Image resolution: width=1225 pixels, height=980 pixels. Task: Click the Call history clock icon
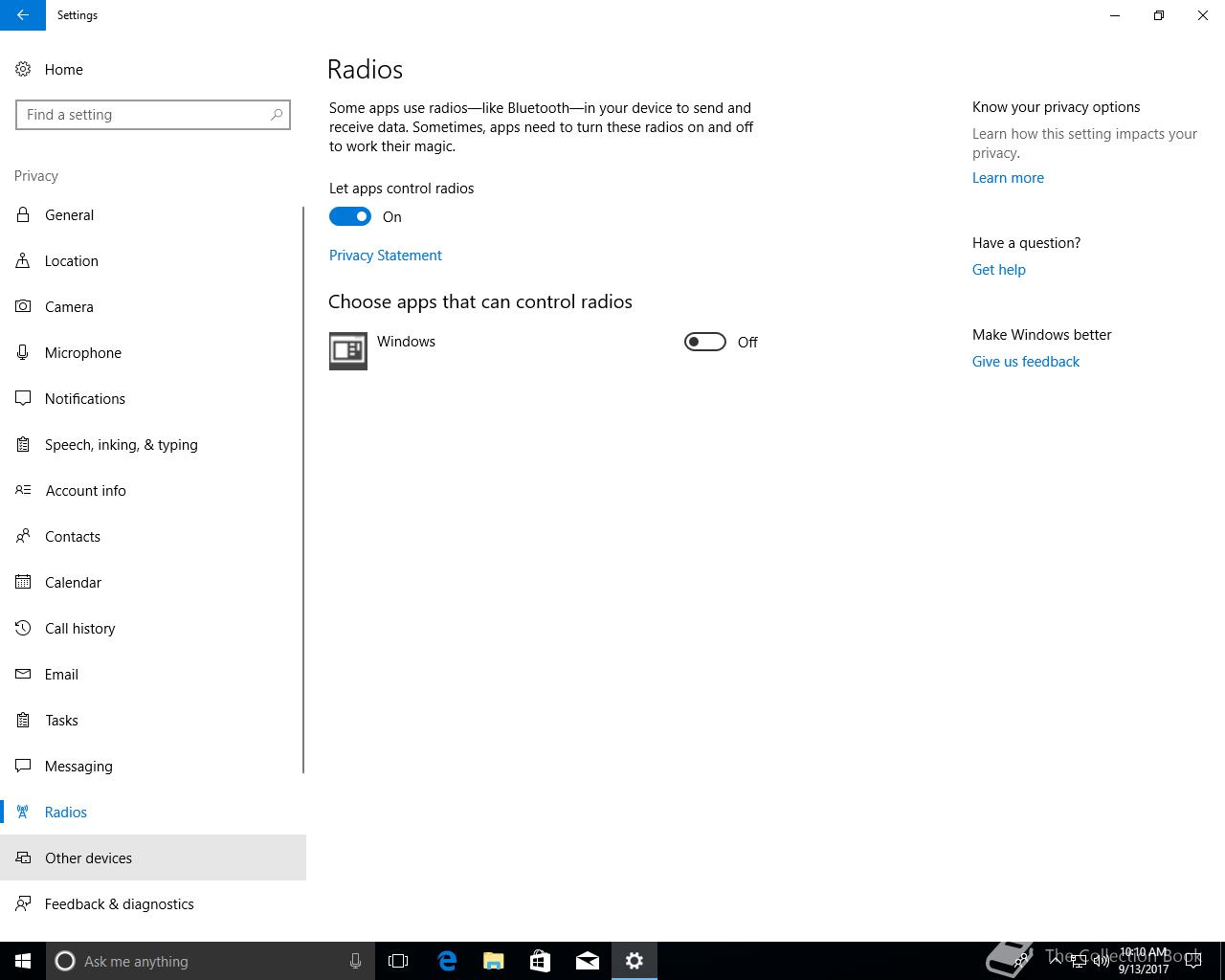[23, 628]
